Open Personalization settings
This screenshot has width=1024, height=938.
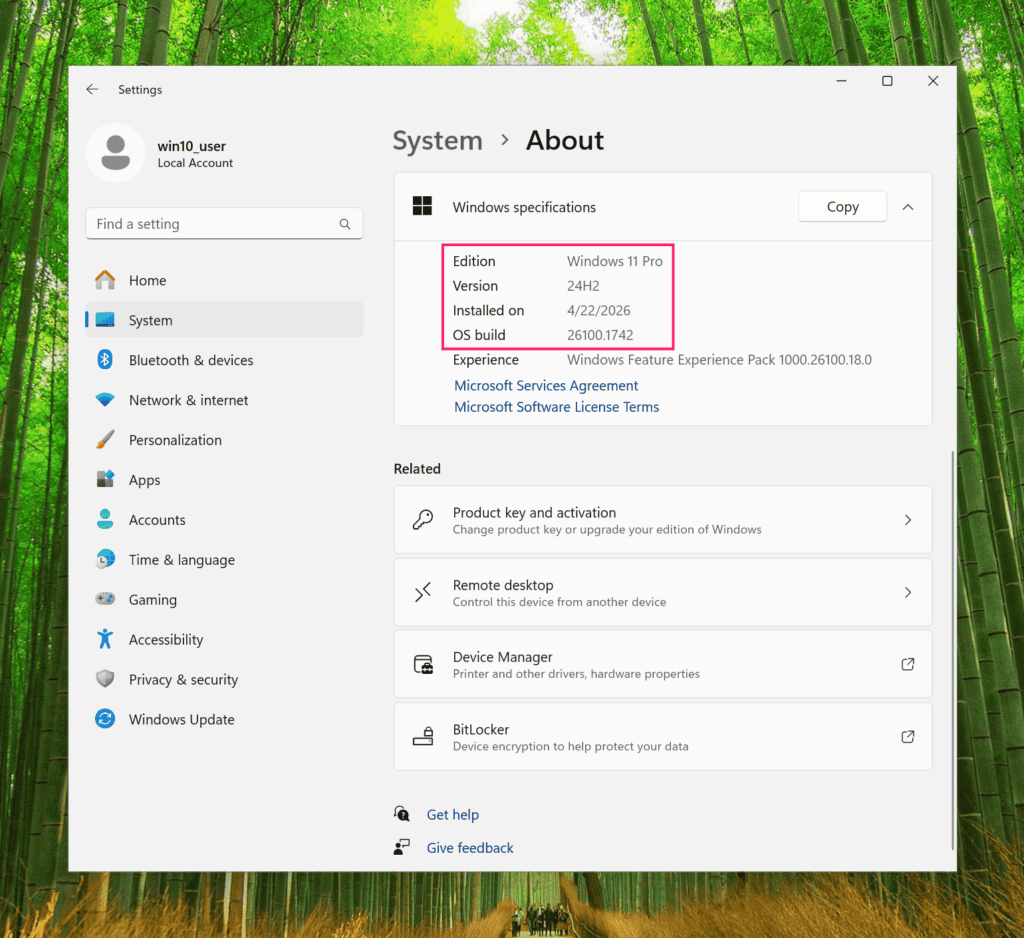[x=224, y=440]
